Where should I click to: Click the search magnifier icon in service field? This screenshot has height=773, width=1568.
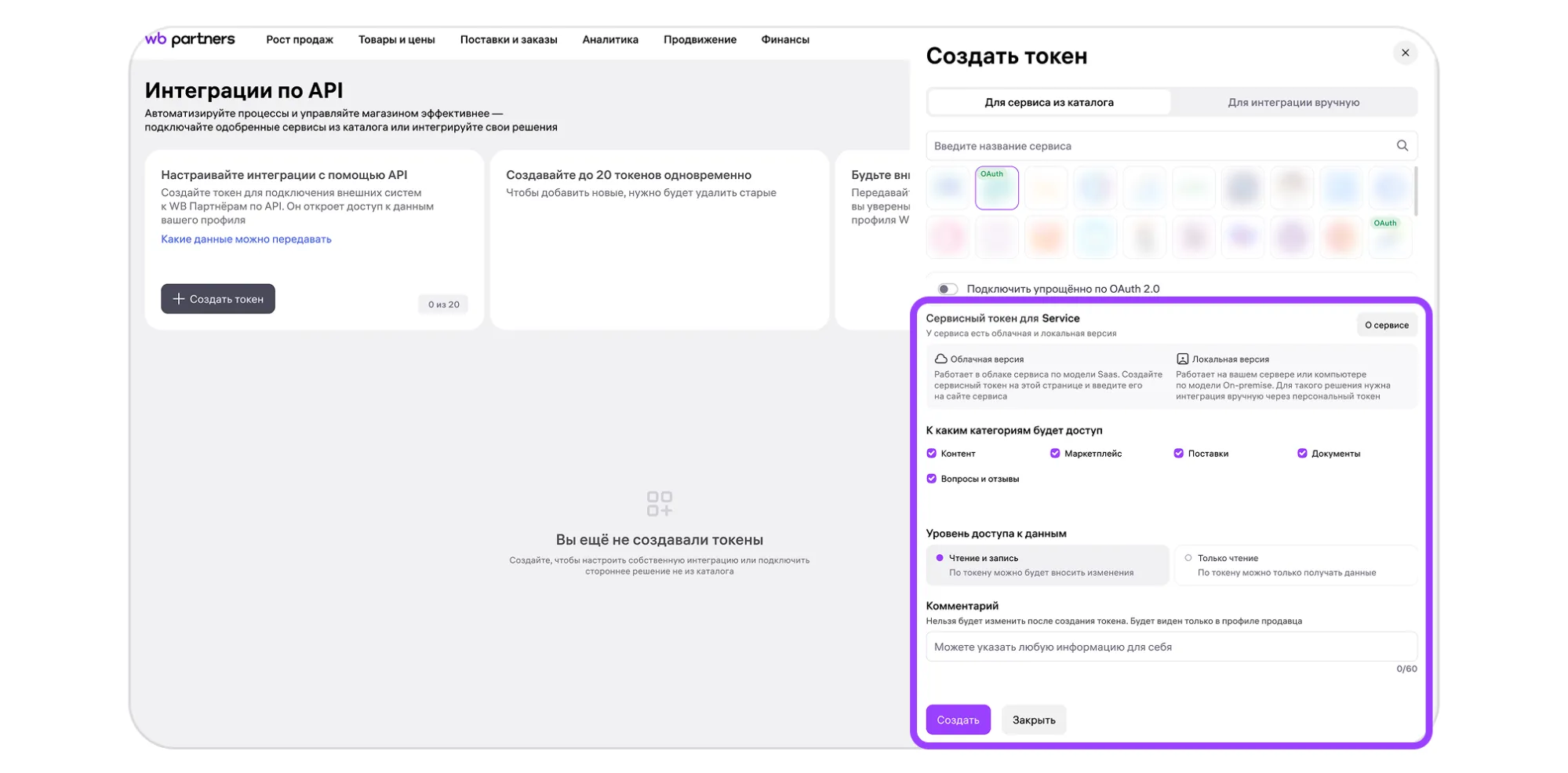point(1402,146)
